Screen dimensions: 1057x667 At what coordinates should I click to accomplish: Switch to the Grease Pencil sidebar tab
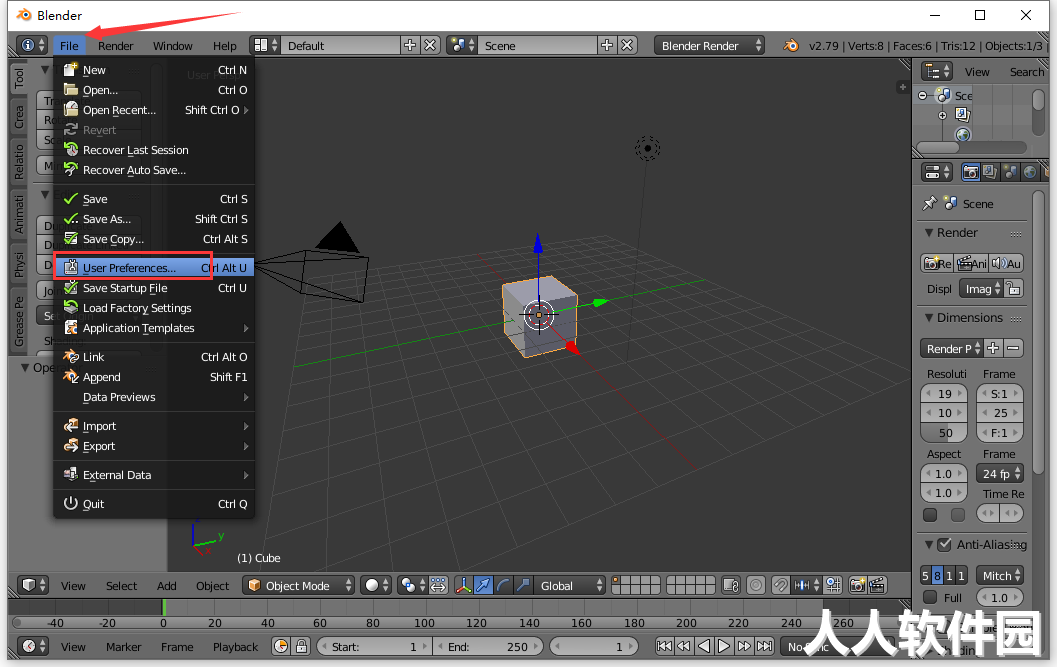tap(19, 320)
